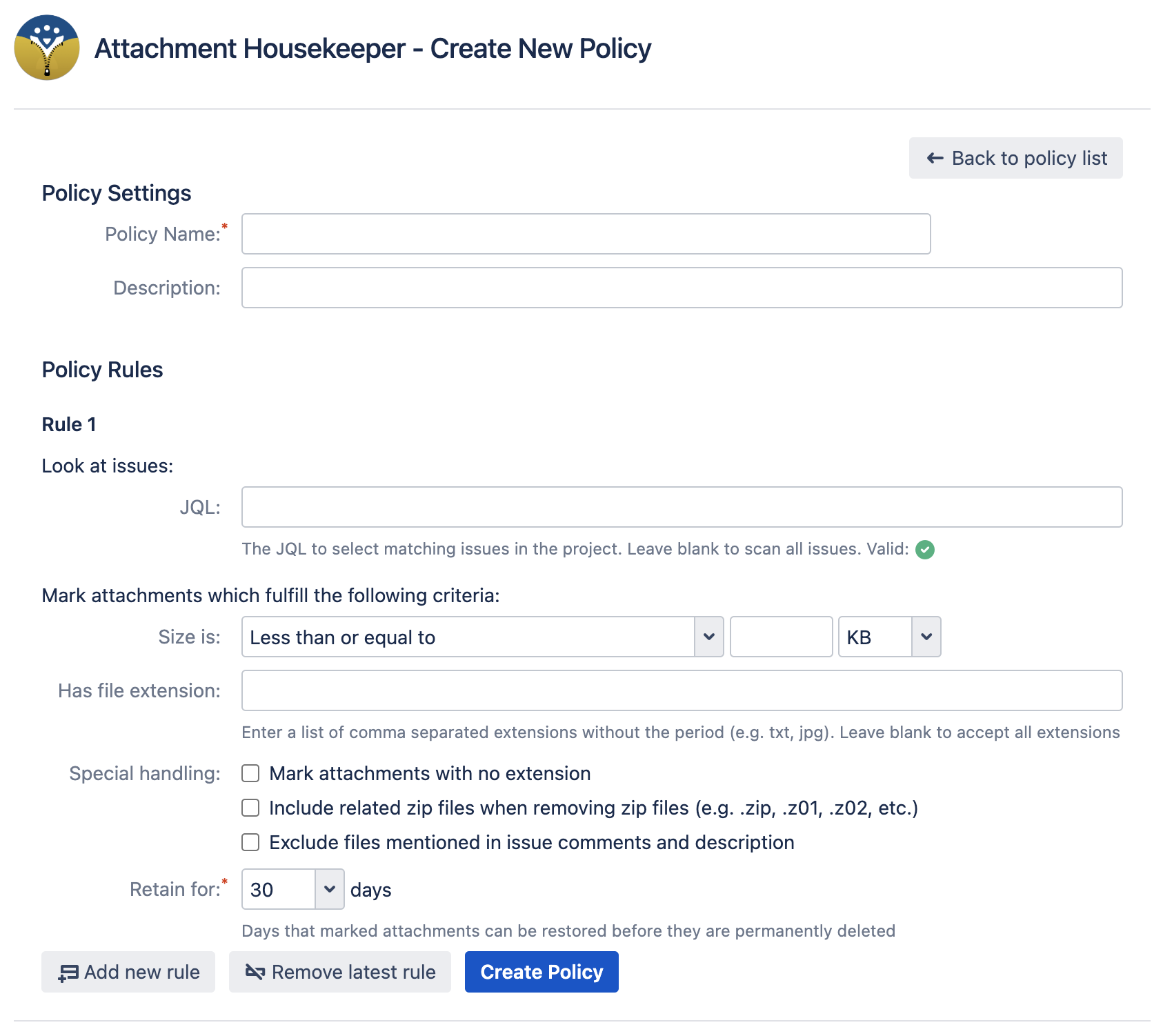Screen dimensions: 1163x1036
Task: Click the Attachment Housekeeper app logo
Action: (x=46, y=47)
